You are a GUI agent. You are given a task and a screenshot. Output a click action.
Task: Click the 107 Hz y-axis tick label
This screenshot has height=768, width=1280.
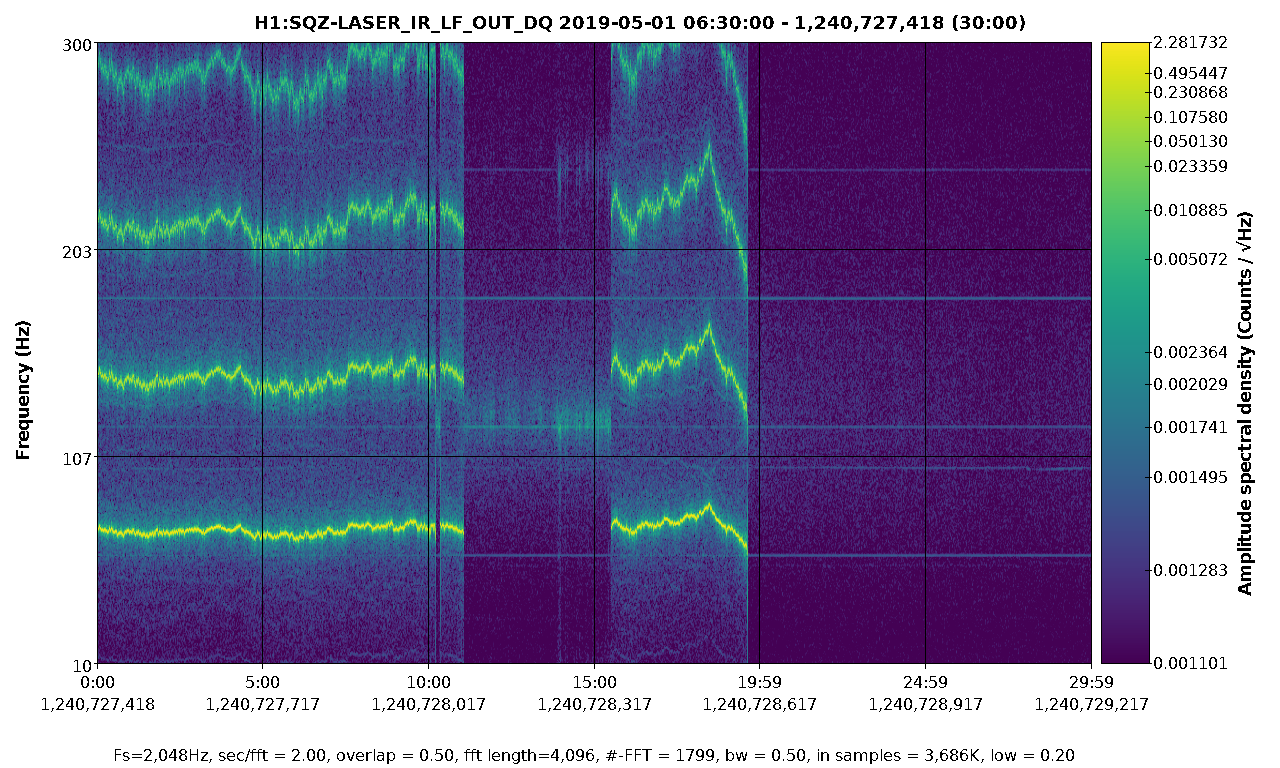[79, 458]
